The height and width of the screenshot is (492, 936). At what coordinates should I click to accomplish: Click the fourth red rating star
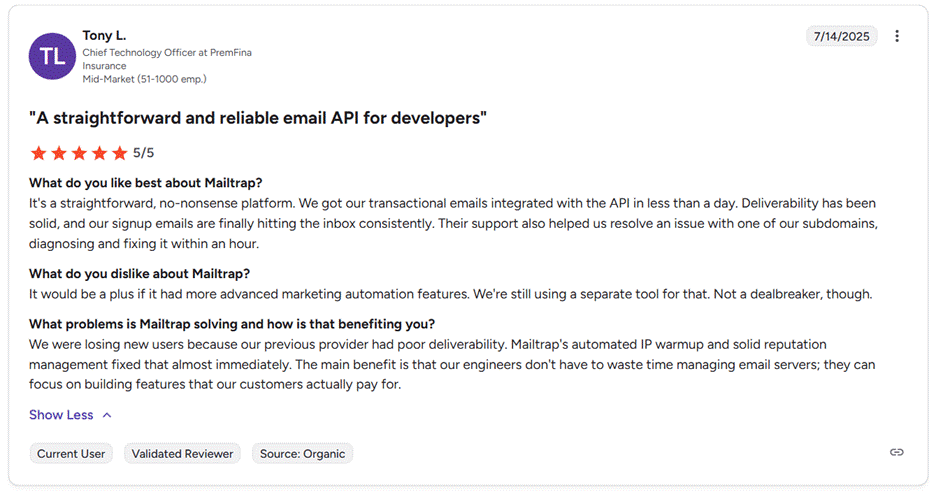[x=100, y=153]
